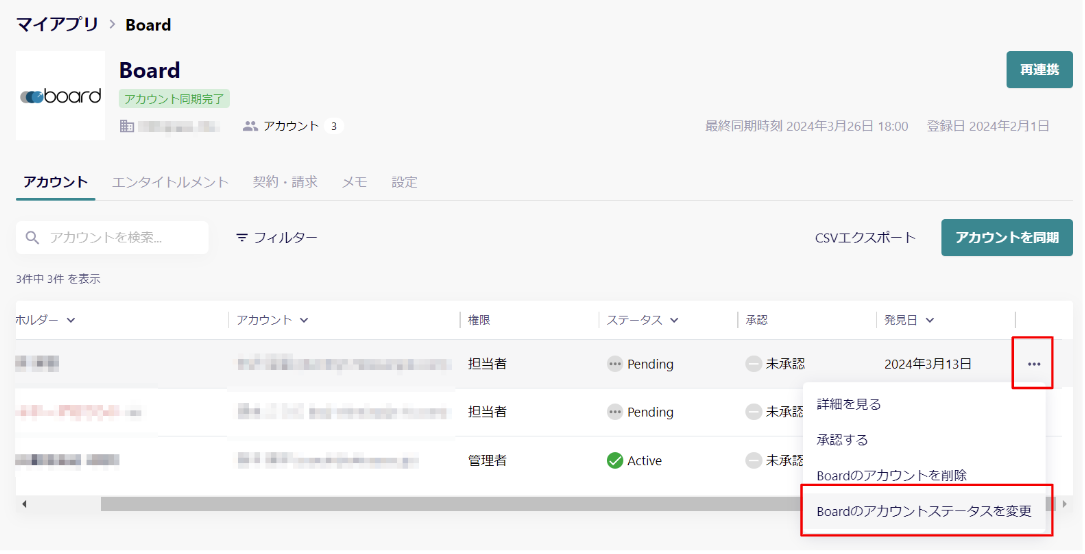The image size is (1085, 554).
Task: Click the 登録日 2024年2月1日 text
Action: (988, 127)
